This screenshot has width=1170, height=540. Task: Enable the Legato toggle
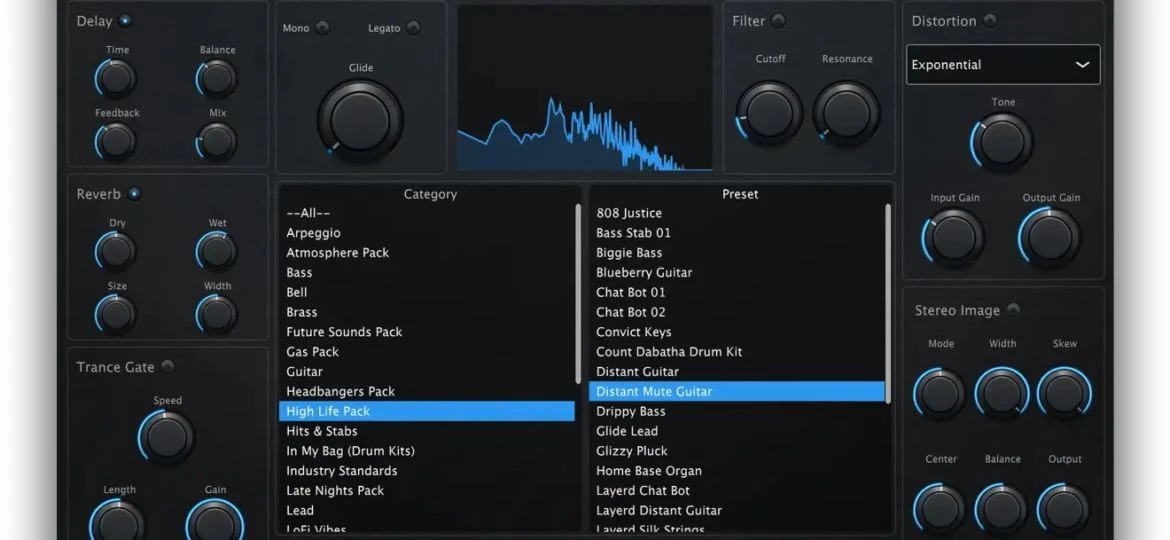click(413, 28)
